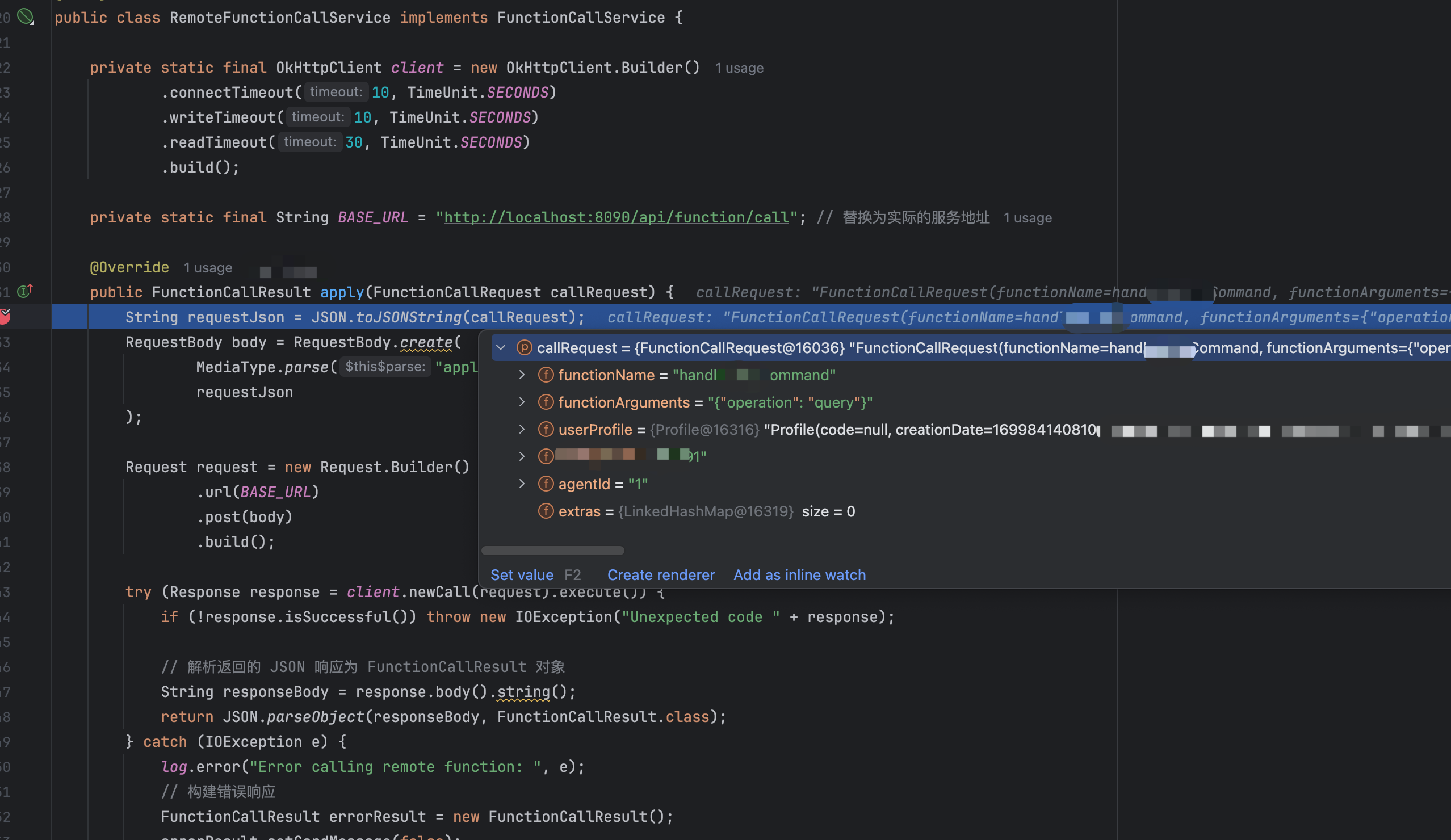Click the field icon next to extras
Image resolution: width=1451 pixels, height=840 pixels.
[546, 511]
